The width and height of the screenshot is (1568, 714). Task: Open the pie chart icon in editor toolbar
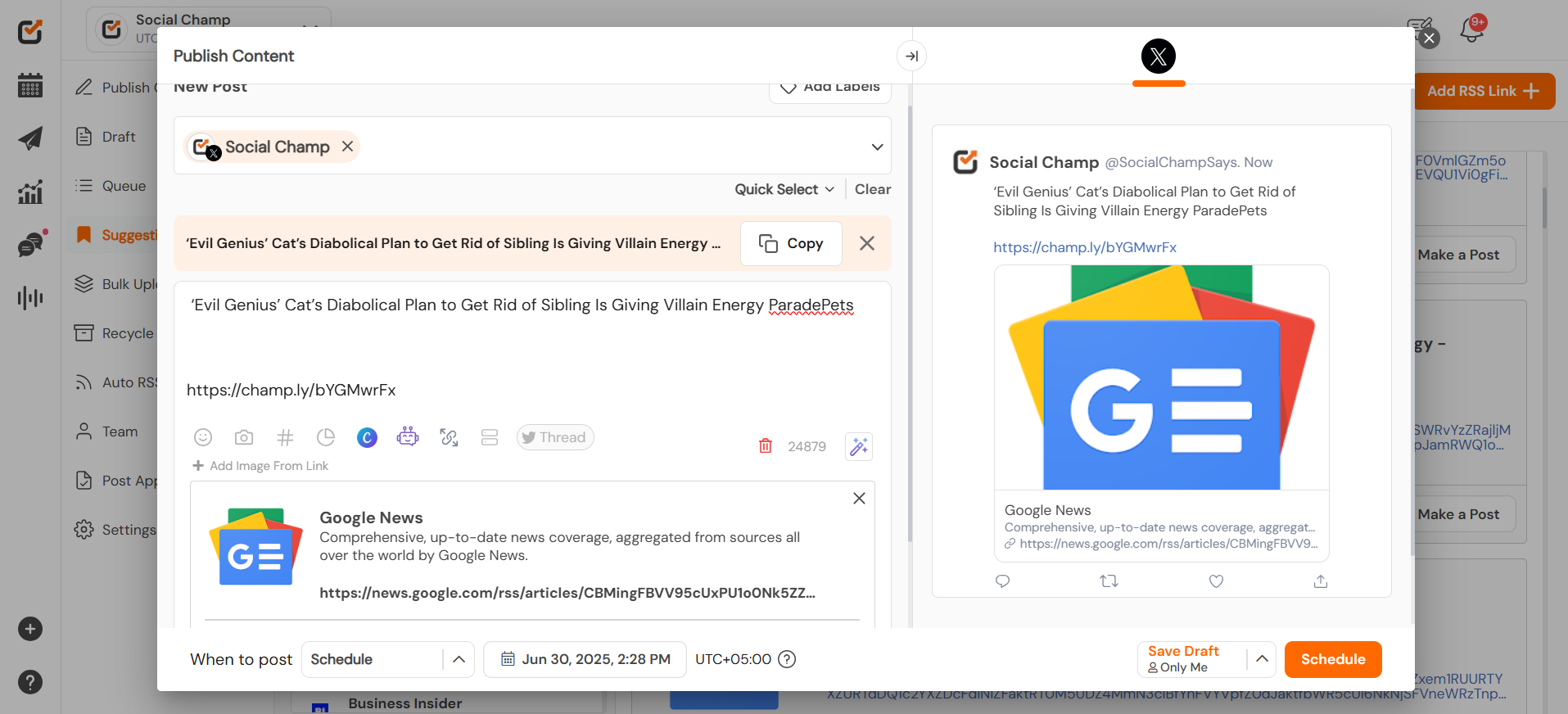(326, 437)
